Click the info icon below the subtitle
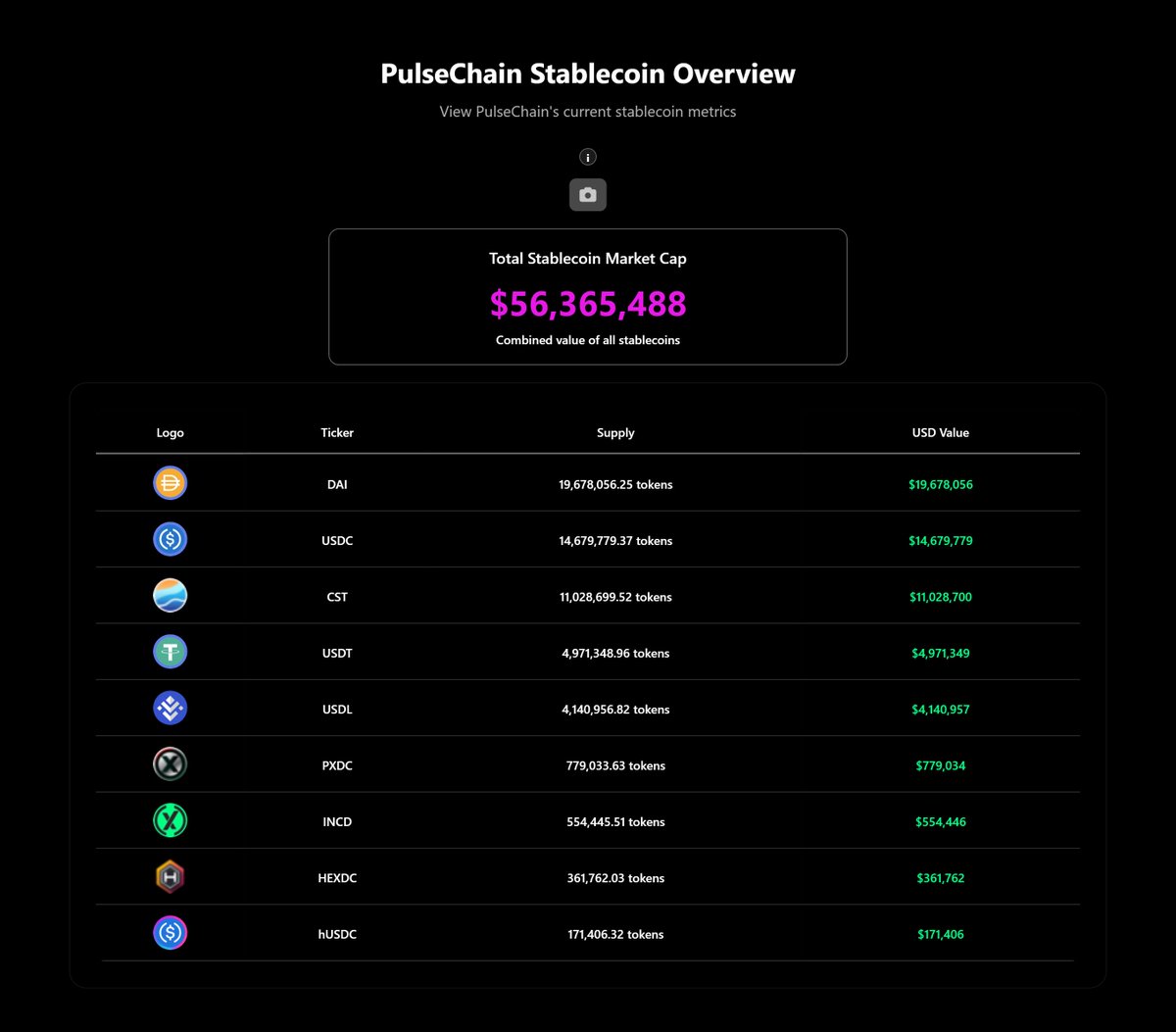This screenshot has height=1032, width=1176. click(588, 157)
